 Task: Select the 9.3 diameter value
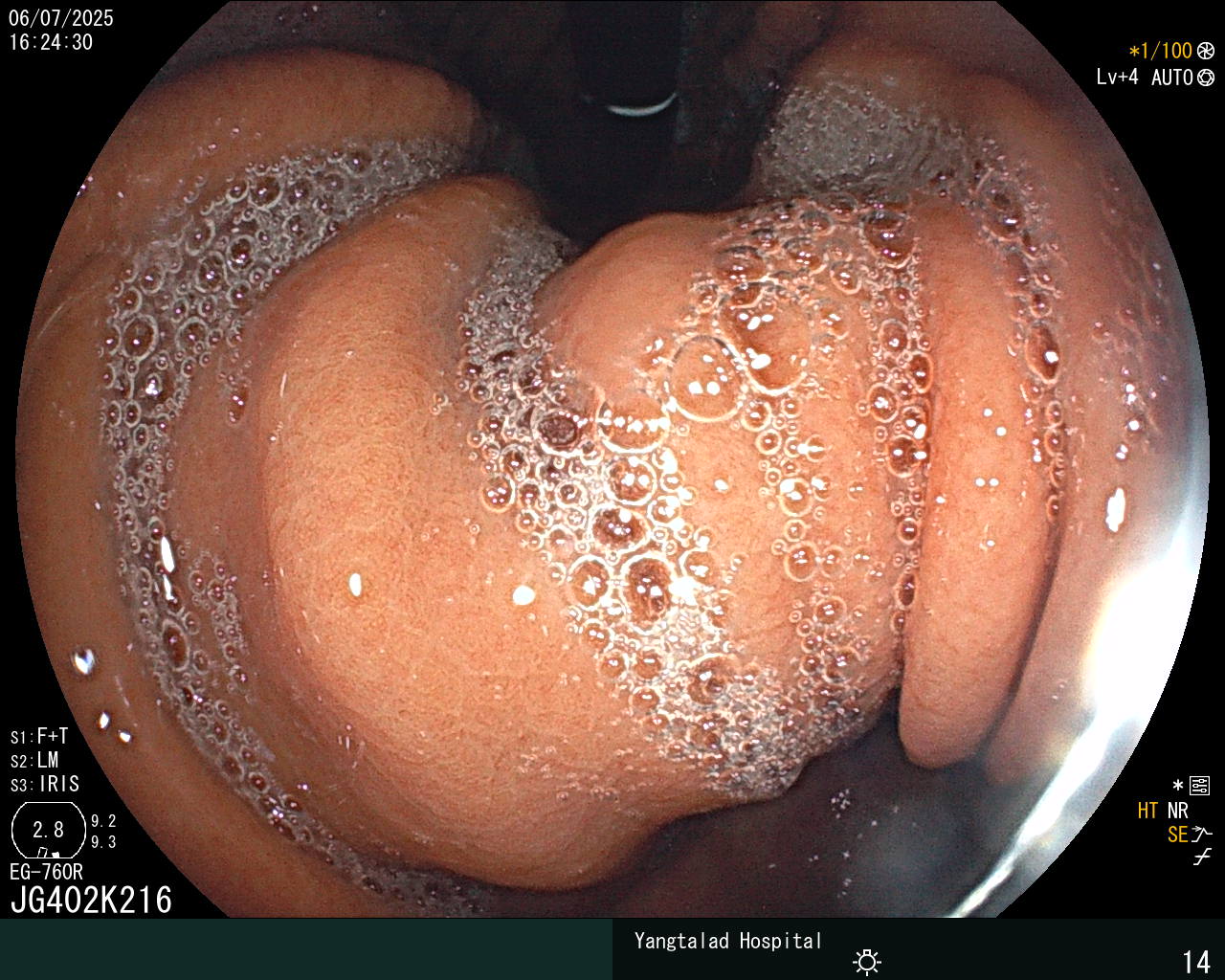click(103, 842)
